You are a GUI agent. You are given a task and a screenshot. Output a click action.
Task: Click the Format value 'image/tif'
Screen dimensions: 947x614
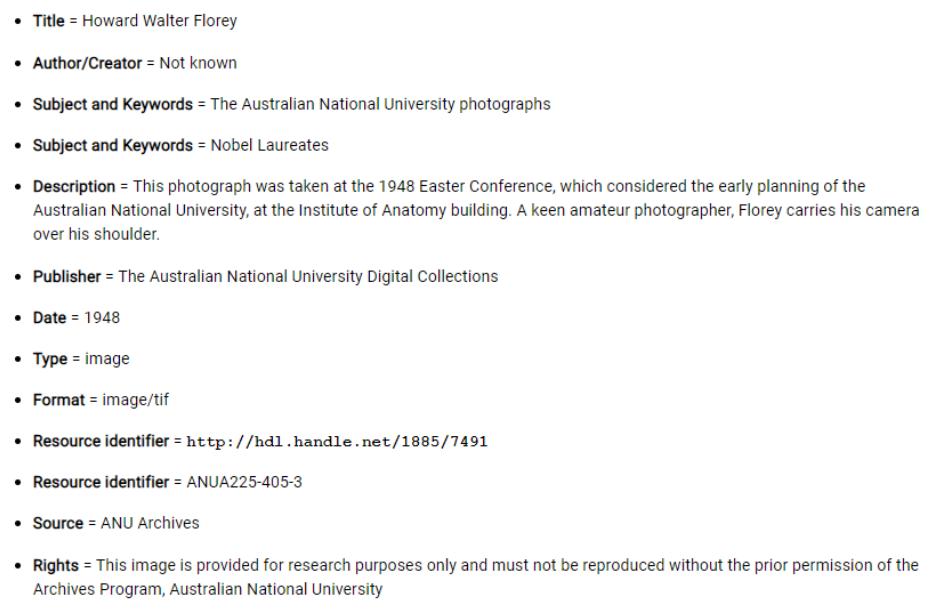coord(135,400)
